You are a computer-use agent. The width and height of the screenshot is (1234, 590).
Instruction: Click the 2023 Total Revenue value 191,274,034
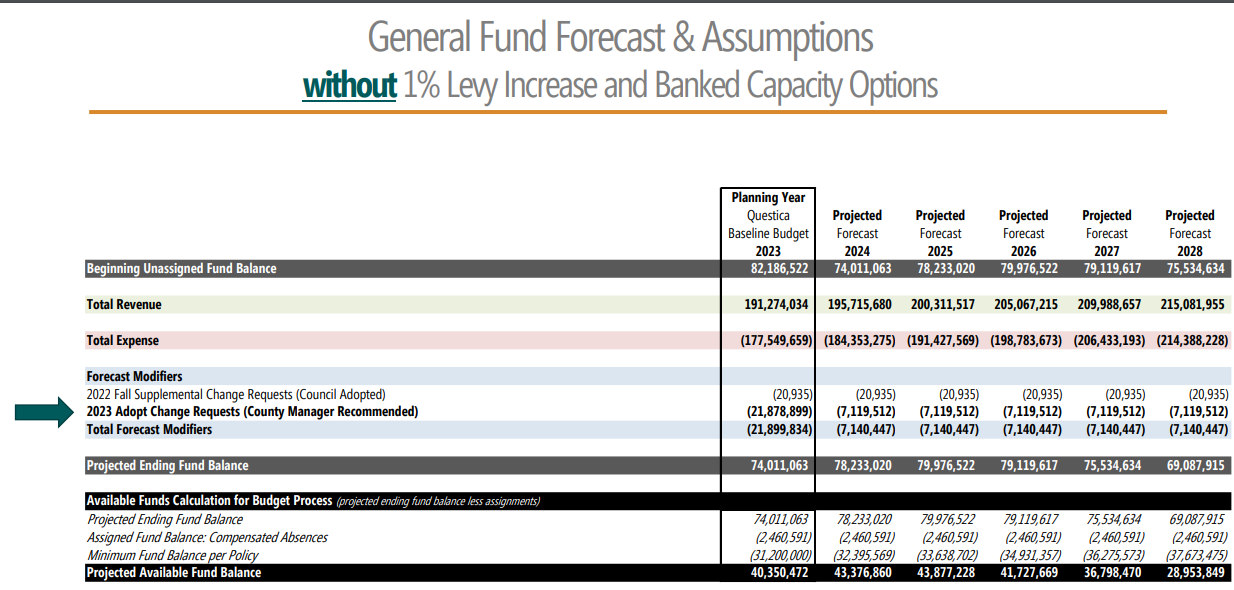click(768, 304)
